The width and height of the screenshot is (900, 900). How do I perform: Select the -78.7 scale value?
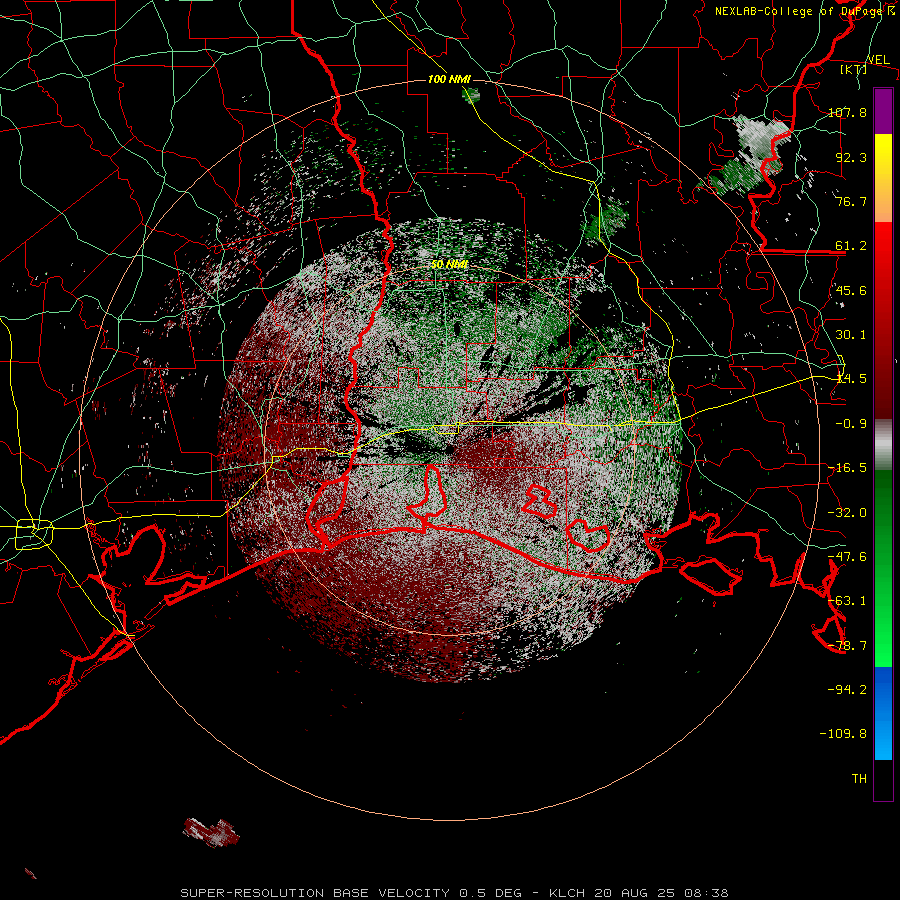847,646
